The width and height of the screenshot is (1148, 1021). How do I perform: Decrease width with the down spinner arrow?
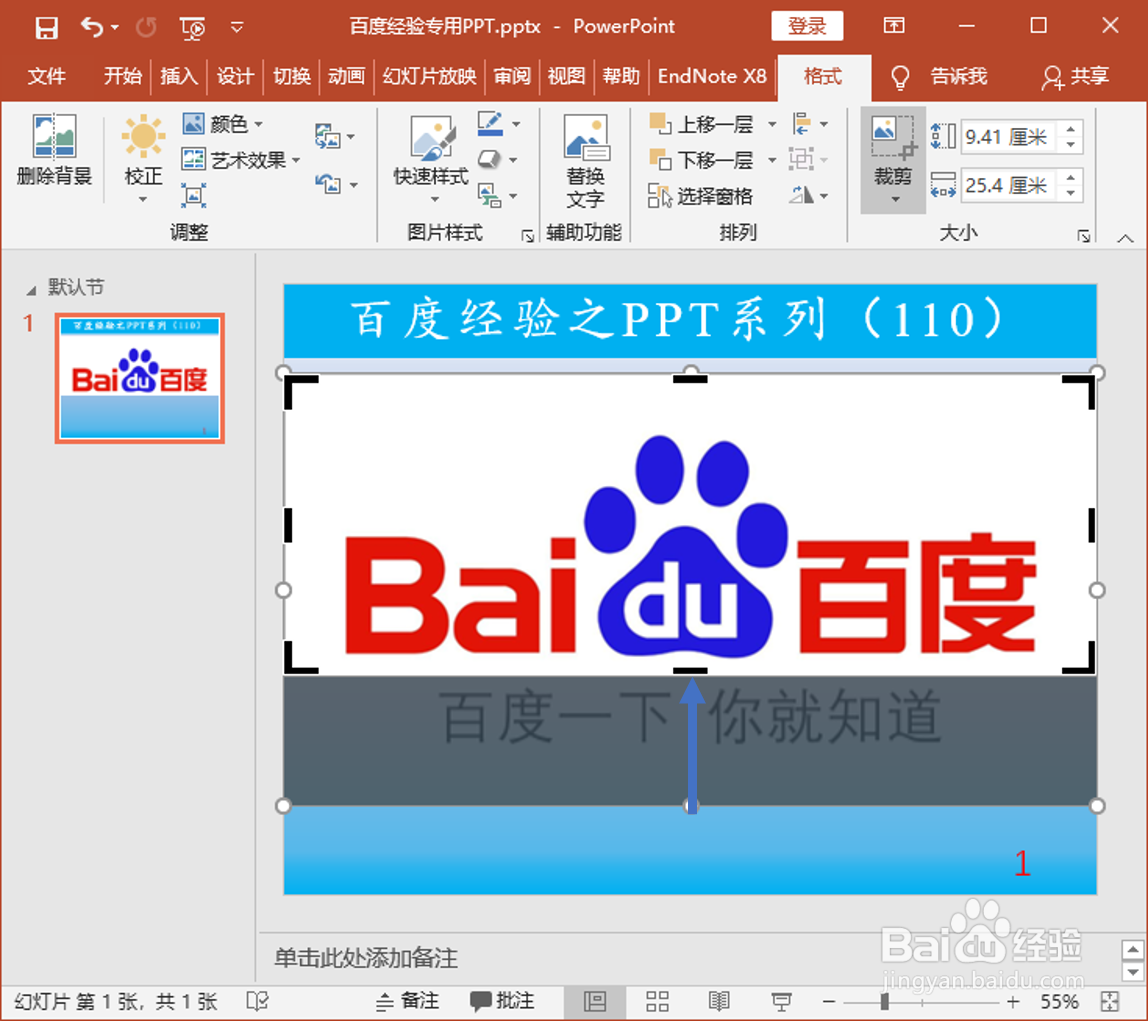tap(1071, 193)
